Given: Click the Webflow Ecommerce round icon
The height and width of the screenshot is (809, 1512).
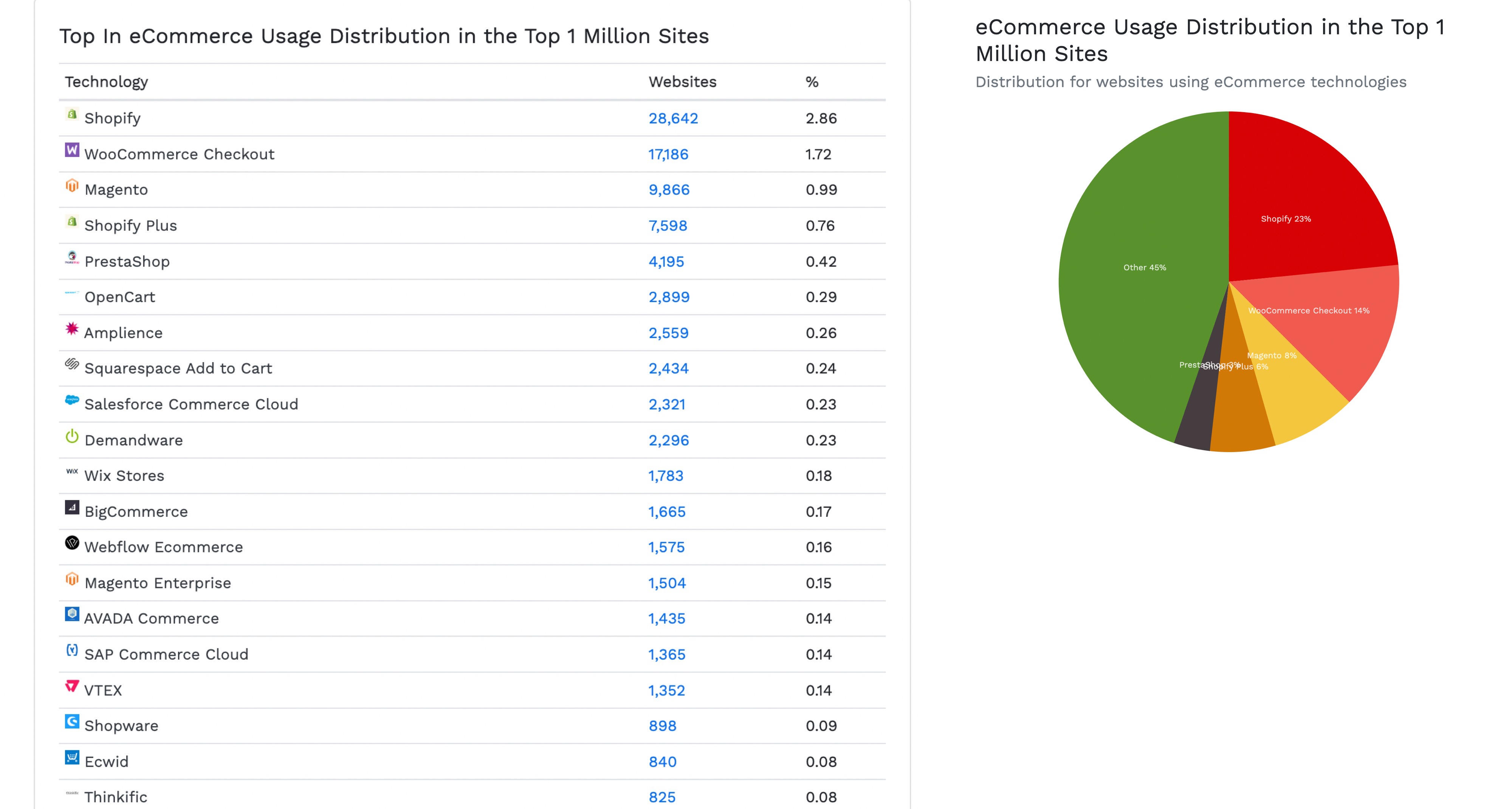Looking at the screenshot, I should [x=71, y=542].
